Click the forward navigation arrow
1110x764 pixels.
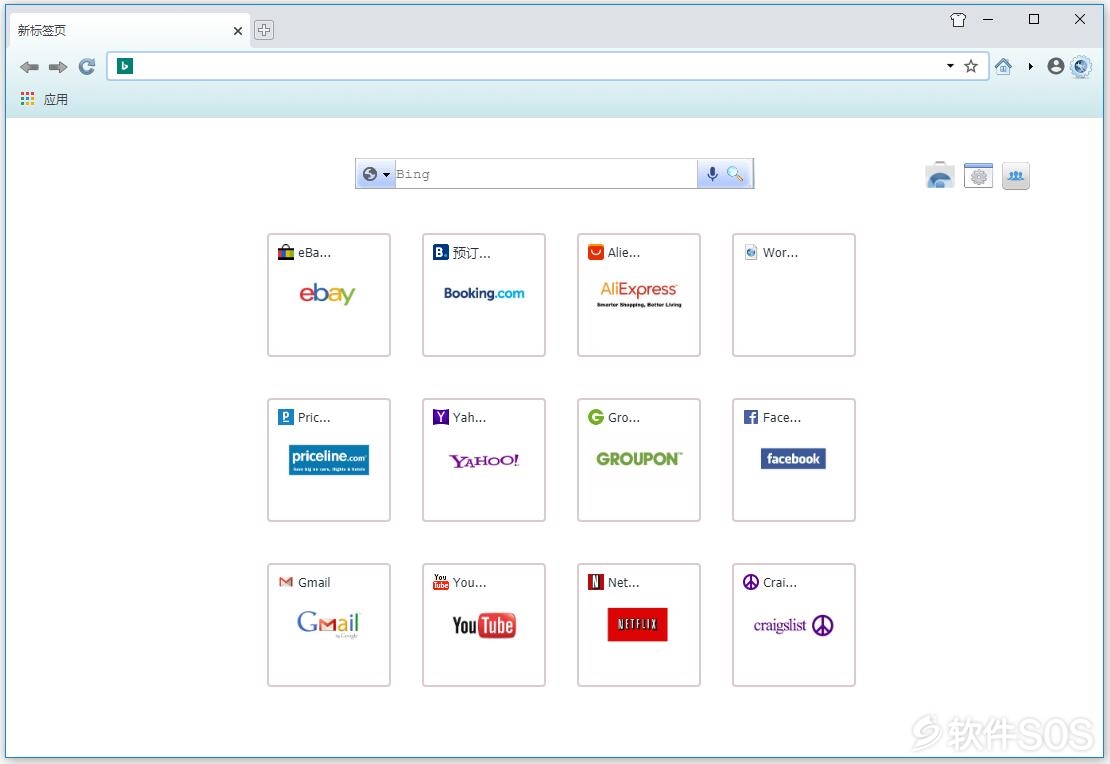tap(58, 67)
